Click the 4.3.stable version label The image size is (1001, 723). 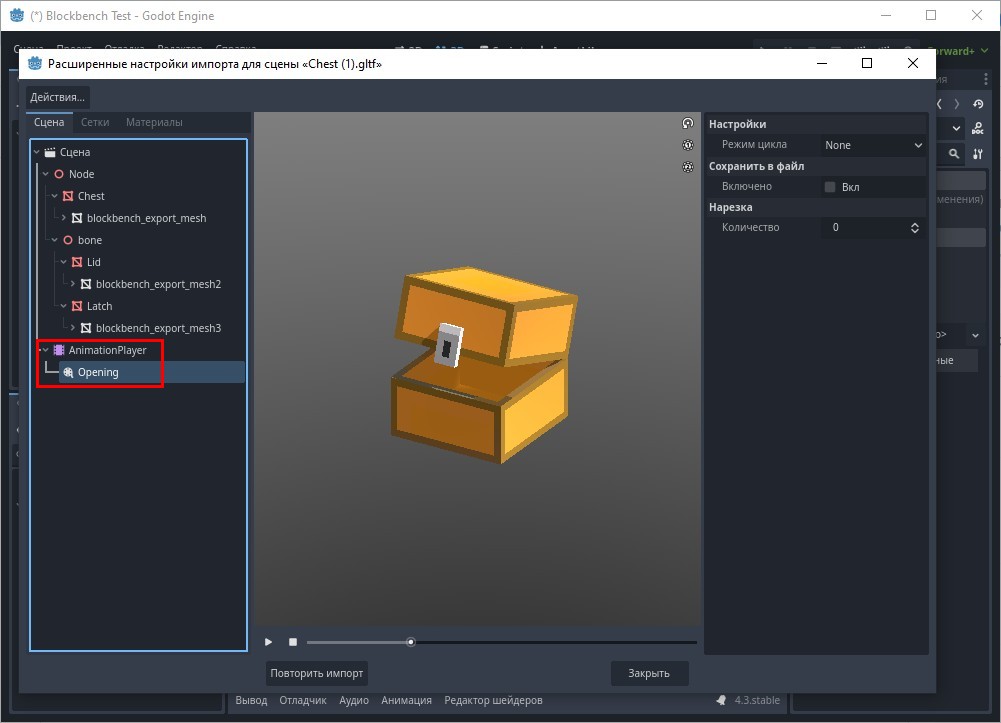click(x=757, y=700)
